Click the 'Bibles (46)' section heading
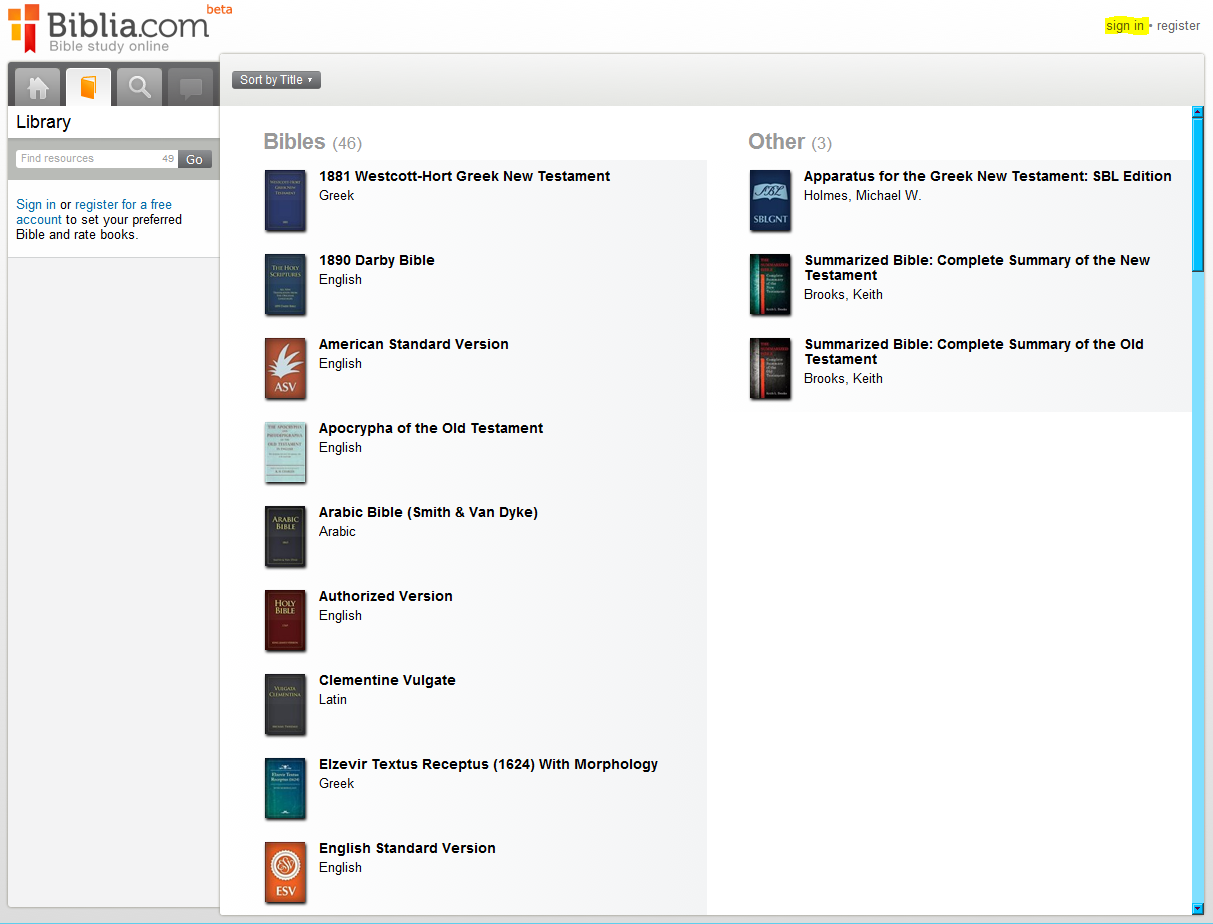1213x924 pixels. click(x=313, y=142)
